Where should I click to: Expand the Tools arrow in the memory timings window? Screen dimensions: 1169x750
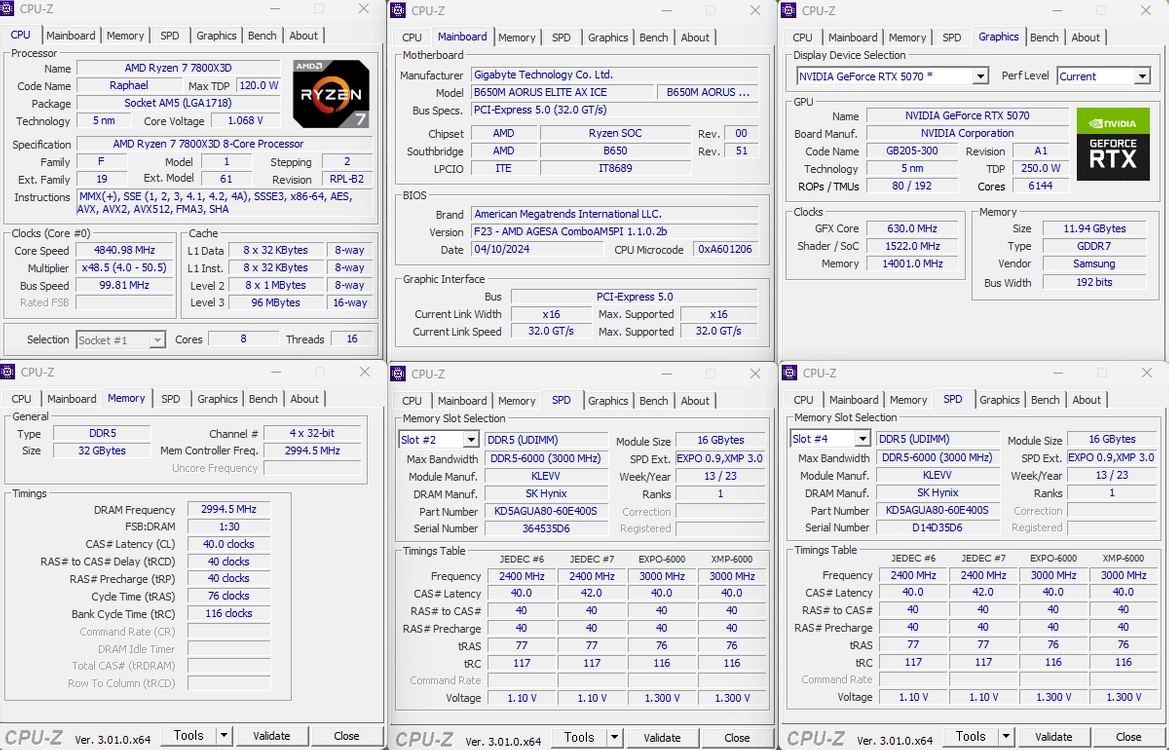click(223, 736)
